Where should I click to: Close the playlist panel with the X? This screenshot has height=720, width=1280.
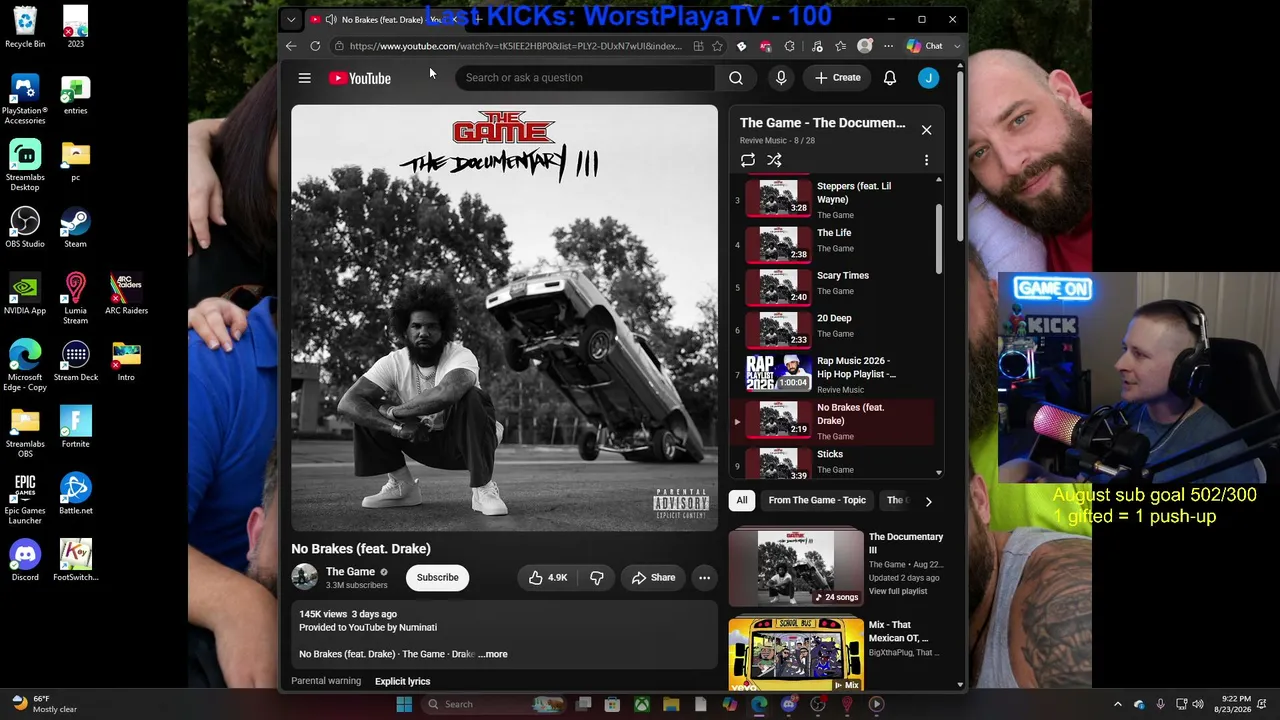coord(926,130)
